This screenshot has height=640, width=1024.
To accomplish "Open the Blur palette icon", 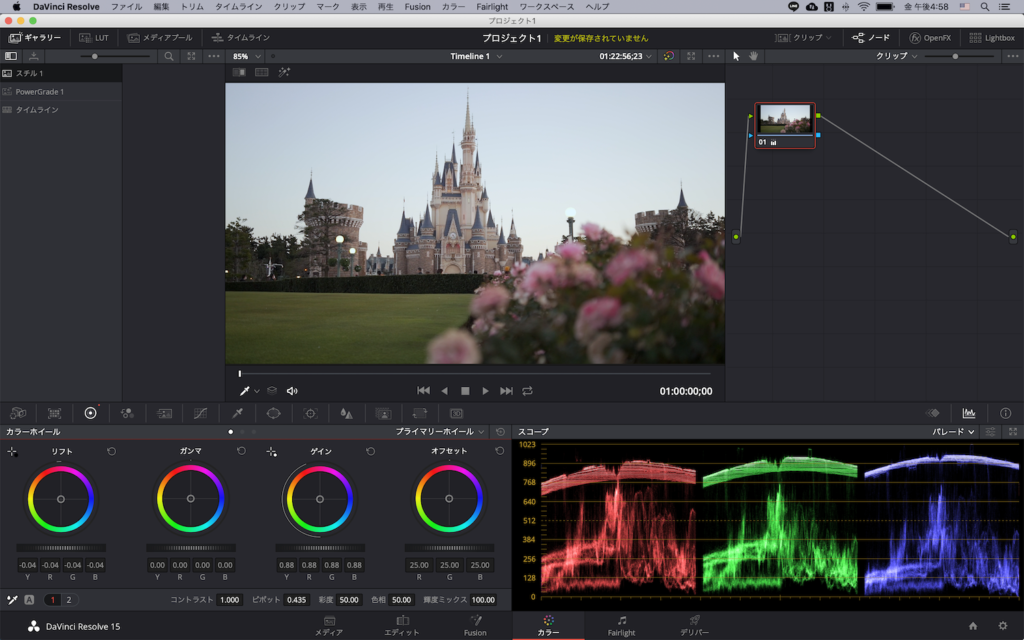I will (x=346, y=412).
